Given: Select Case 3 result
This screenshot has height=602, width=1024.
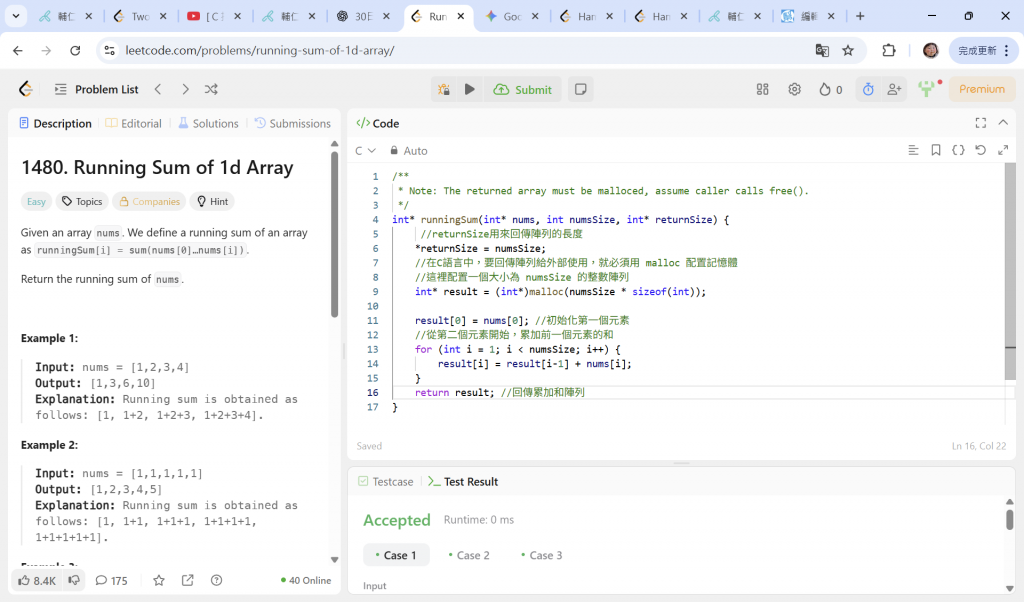Looking at the screenshot, I should point(541,555).
